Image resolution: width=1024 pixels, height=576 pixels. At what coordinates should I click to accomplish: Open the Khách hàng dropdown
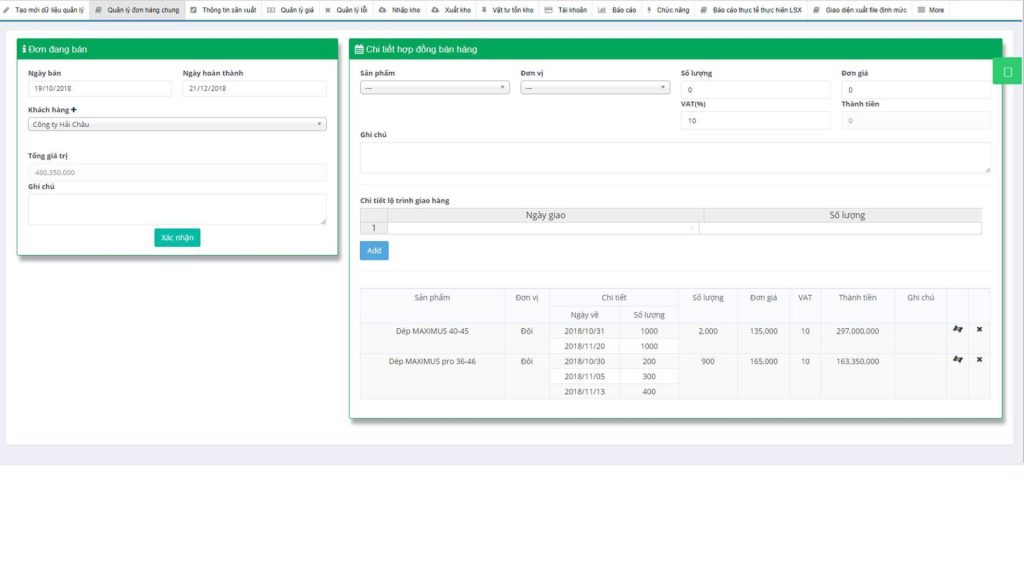coord(177,124)
